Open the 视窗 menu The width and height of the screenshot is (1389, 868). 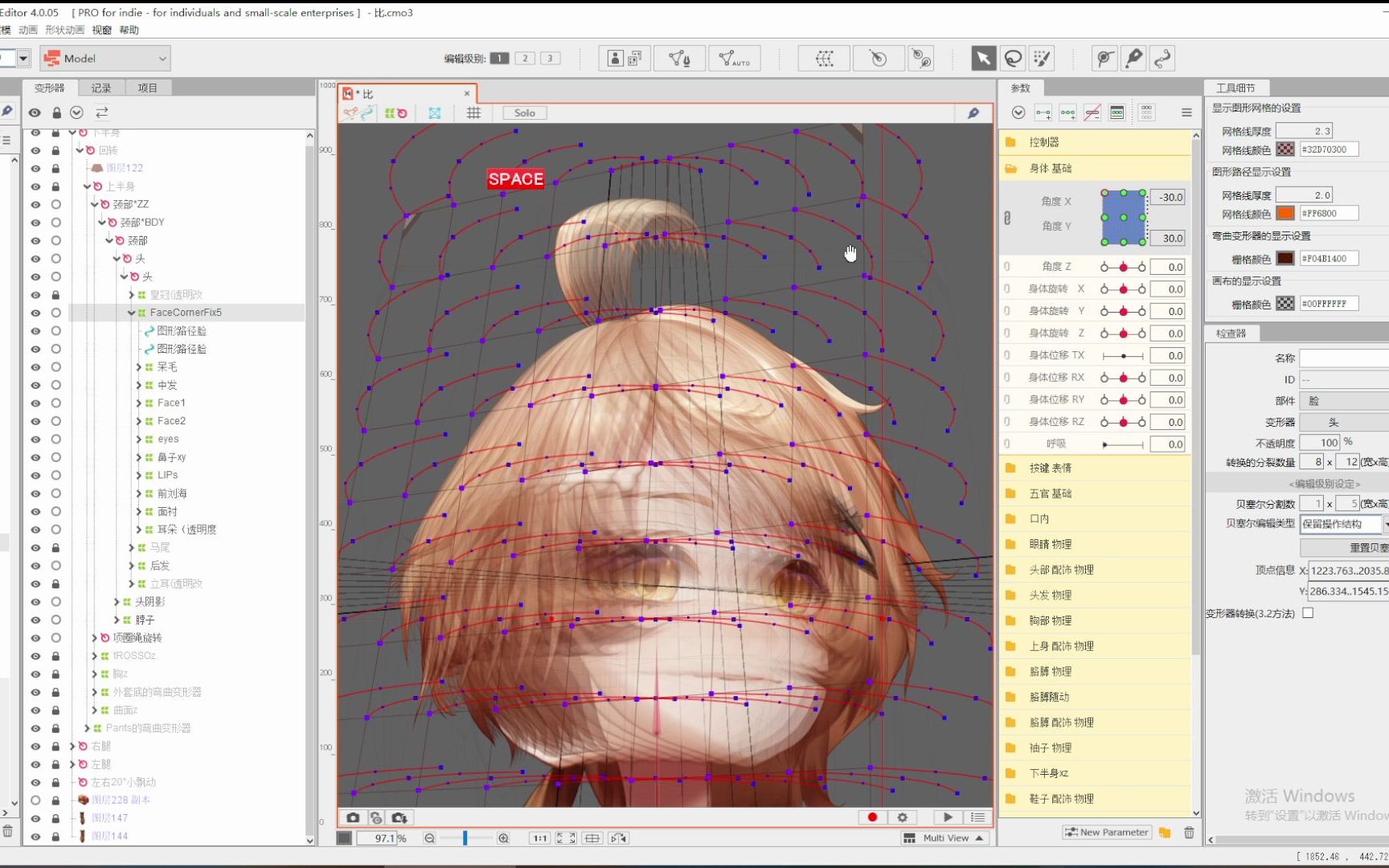pos(101,30)
